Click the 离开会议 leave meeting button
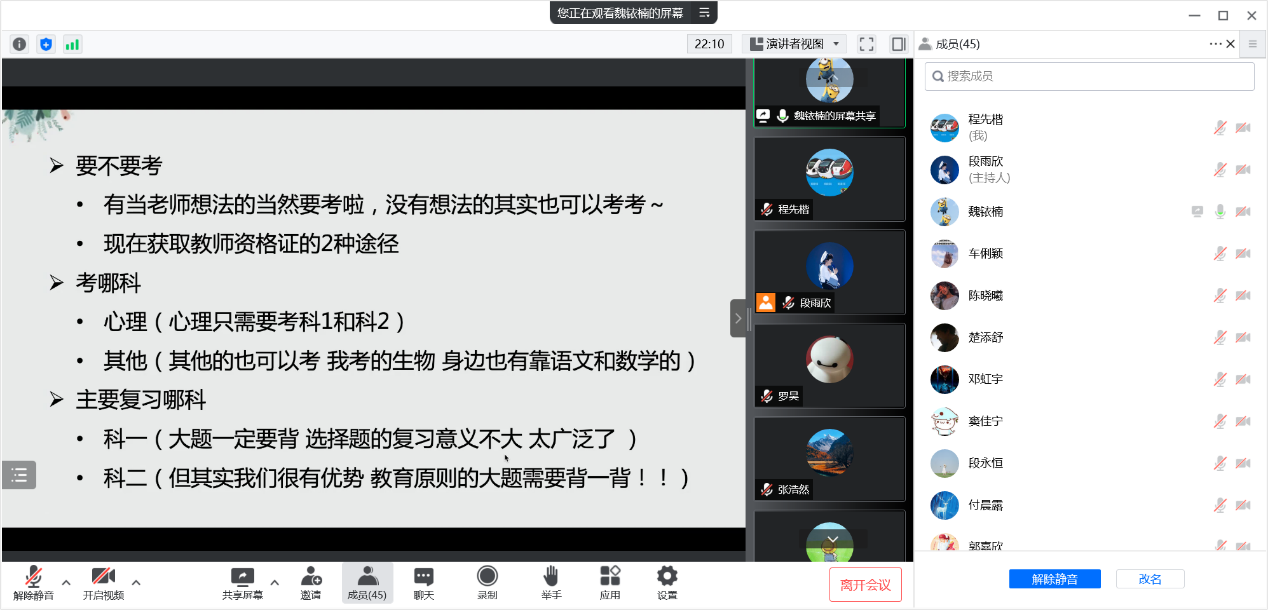1268x610 pixels. point(865,585)
